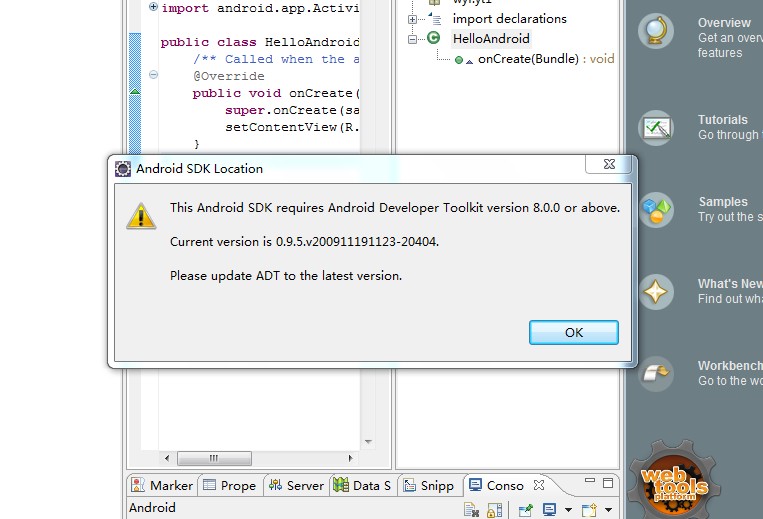The width and height of the screenshot is (763, 519).
Task: Select HelloAndroid class in the outline
Action: (x=491, y=38)
